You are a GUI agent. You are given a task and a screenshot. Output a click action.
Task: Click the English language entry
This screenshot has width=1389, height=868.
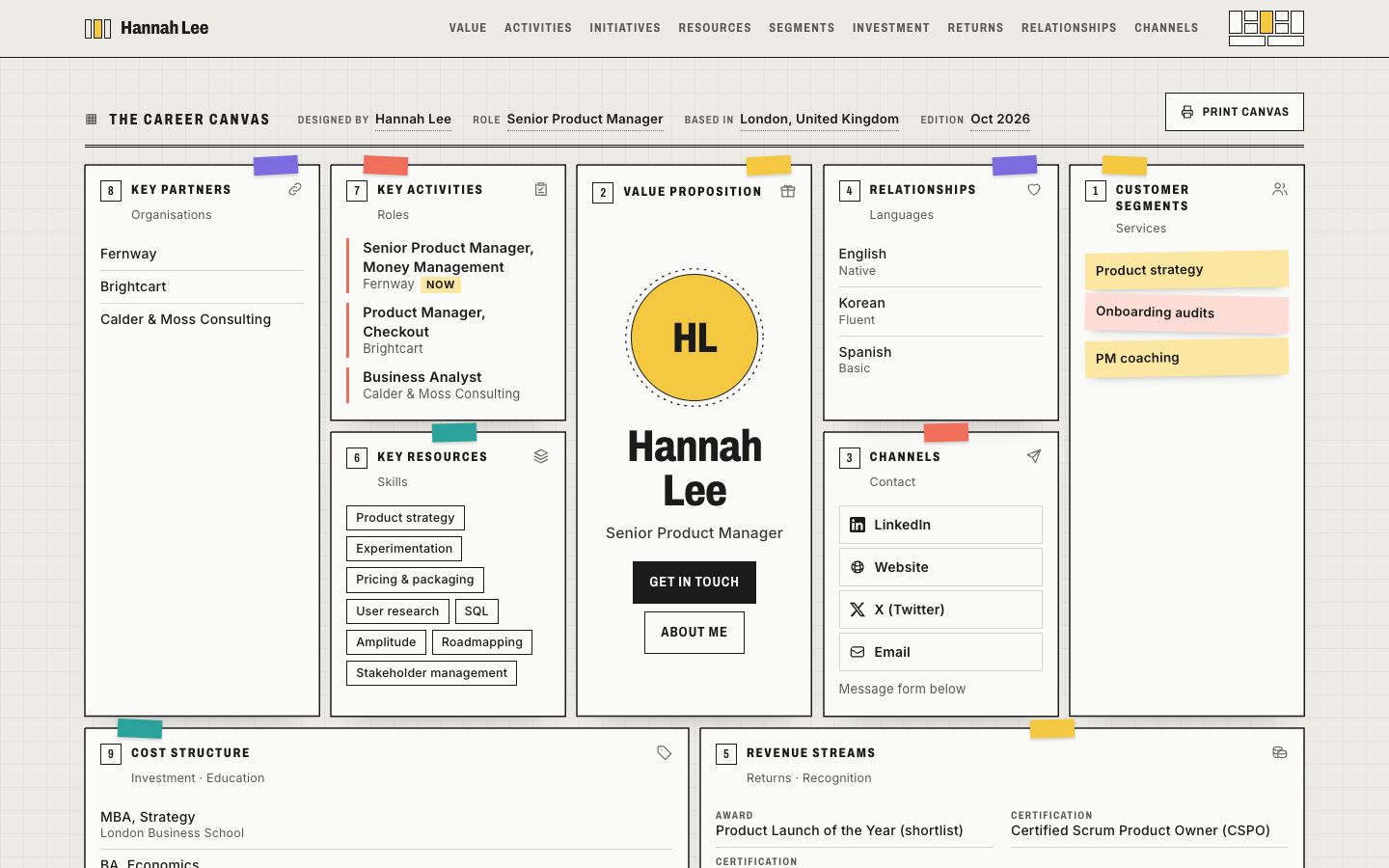940,261
